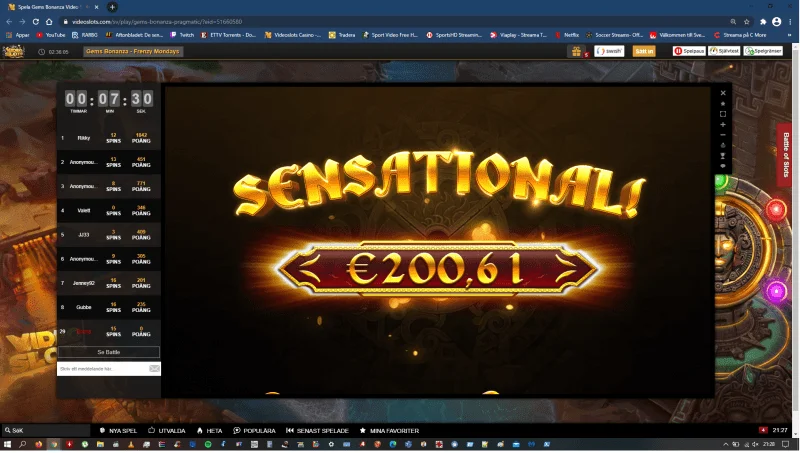Open the HETA menu item
The height and width of the screenshot is (453, 800).
[x=209, y=431]
